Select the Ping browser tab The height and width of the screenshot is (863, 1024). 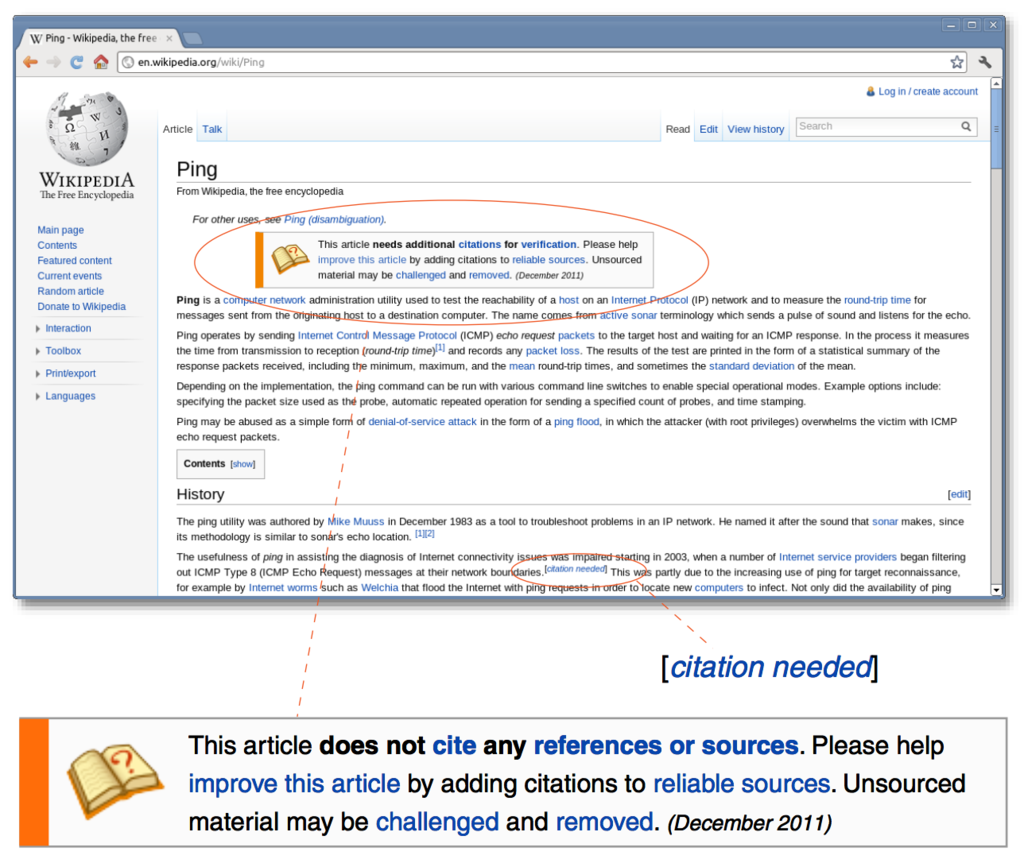(98, 39)
